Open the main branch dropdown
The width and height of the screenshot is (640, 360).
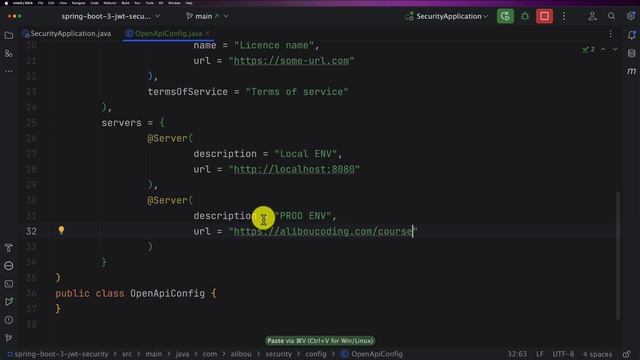pos(207,16)
